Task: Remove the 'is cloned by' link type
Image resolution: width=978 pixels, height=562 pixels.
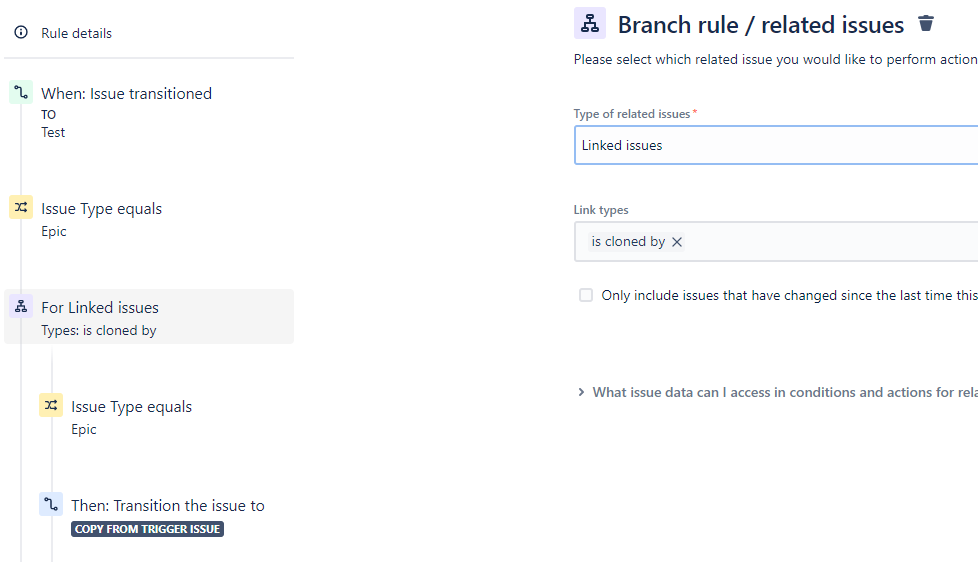Action: coord(677,242)
